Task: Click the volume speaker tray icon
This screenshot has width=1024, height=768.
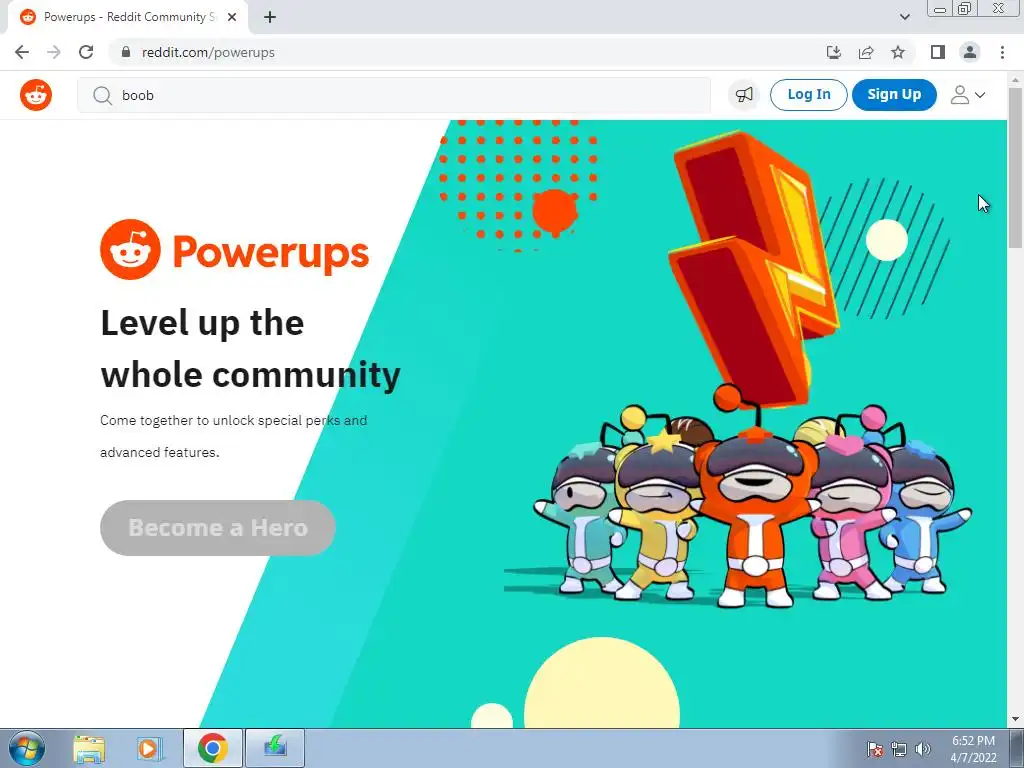Action: point(922,749)
